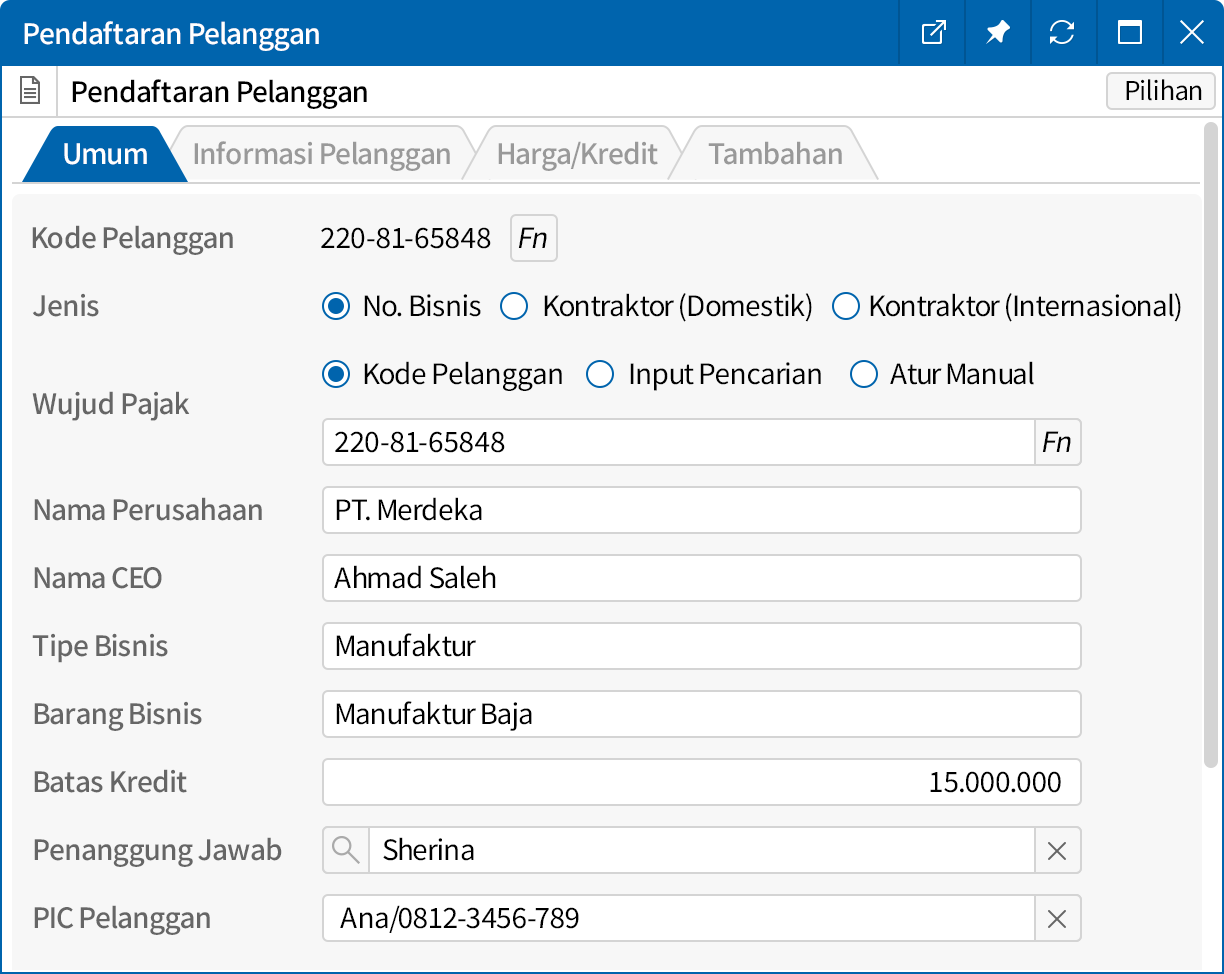Open the search icon for Penanggung Jawab
1224x974 pixels.
[346, 850]
